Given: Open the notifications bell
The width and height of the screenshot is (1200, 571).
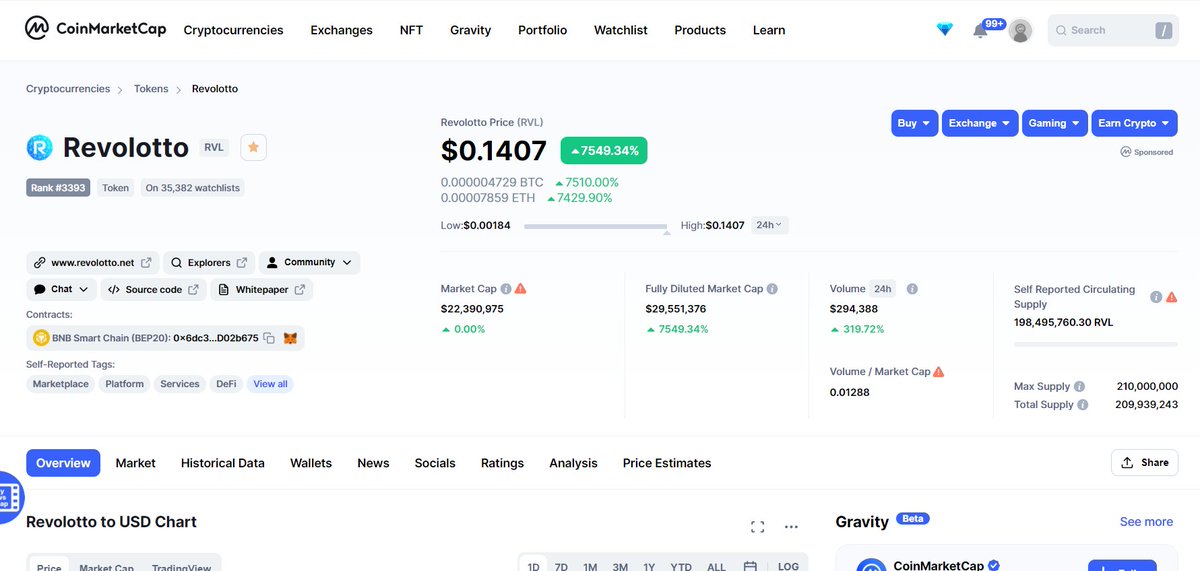Looking at the screenshot, I should tap(980, 30).
